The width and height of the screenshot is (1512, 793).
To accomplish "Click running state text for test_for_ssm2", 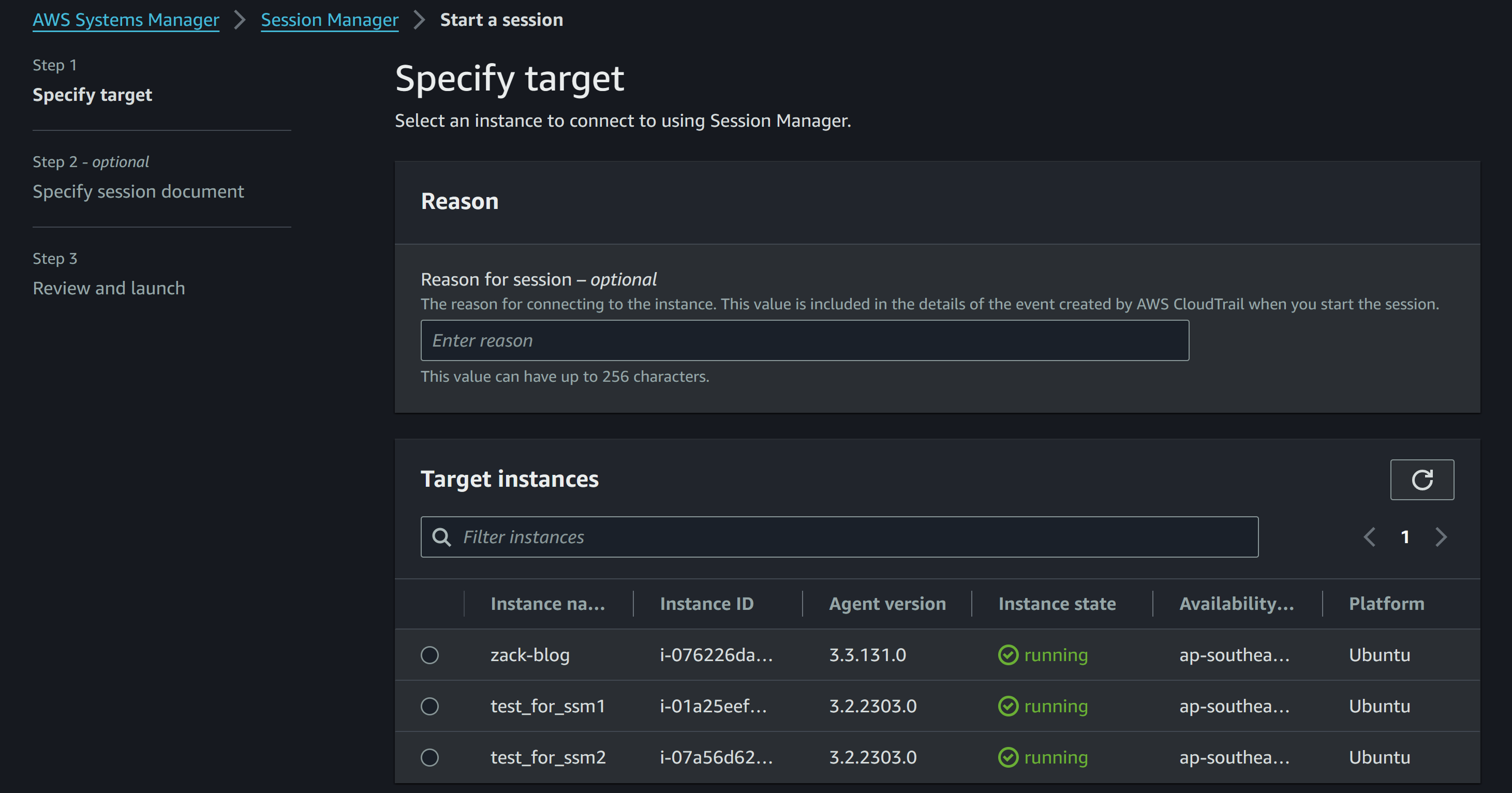I will 1056,757.
